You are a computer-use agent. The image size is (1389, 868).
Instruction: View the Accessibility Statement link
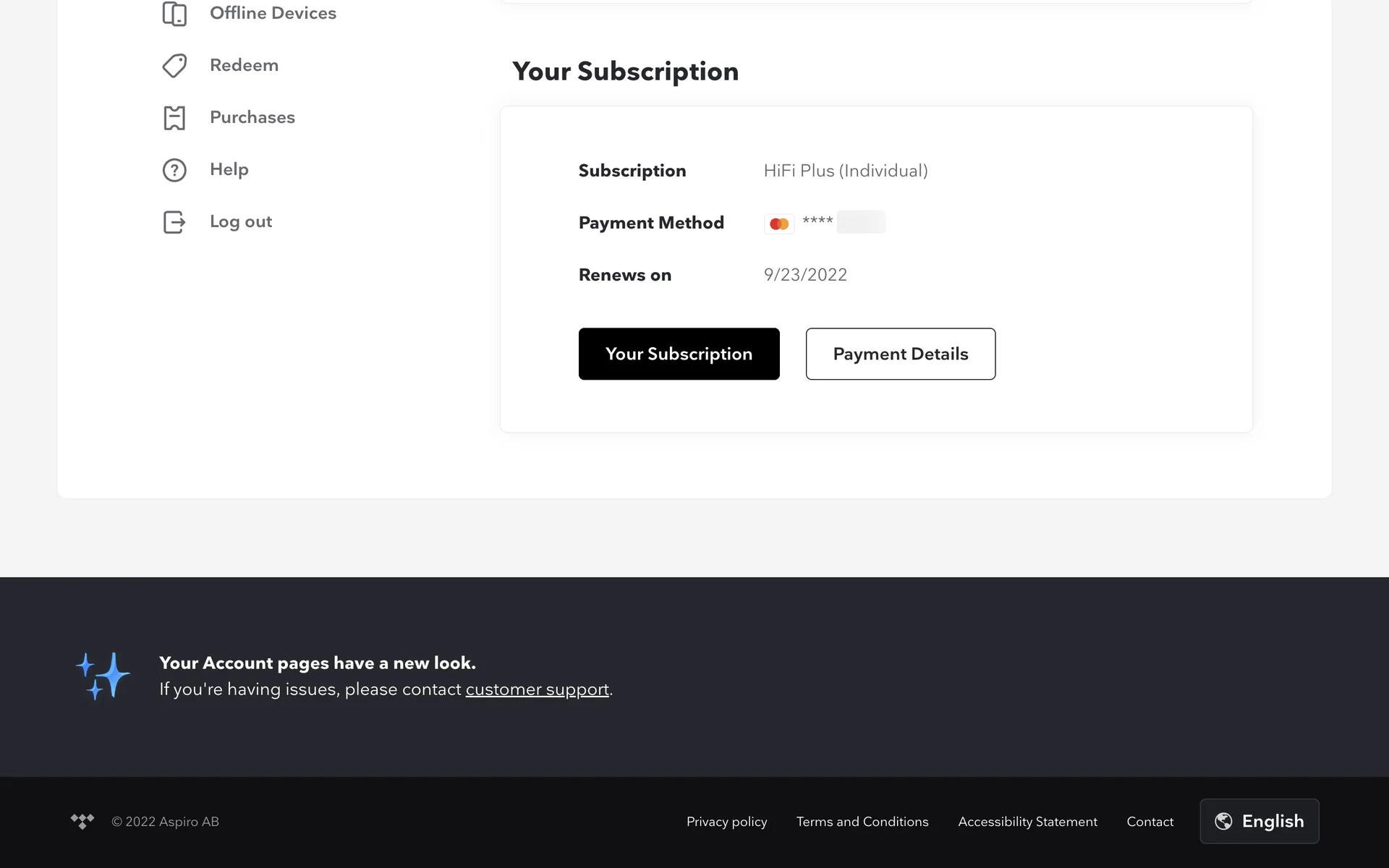tap(1027, 822)
